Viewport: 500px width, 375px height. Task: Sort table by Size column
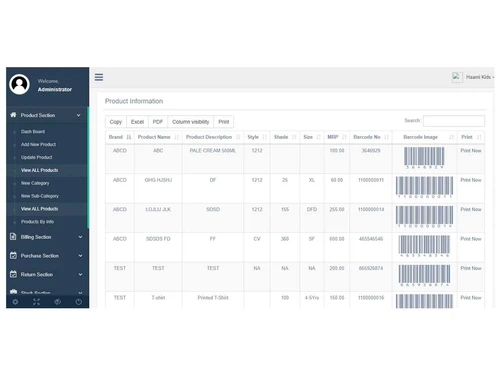coord(312,137)
